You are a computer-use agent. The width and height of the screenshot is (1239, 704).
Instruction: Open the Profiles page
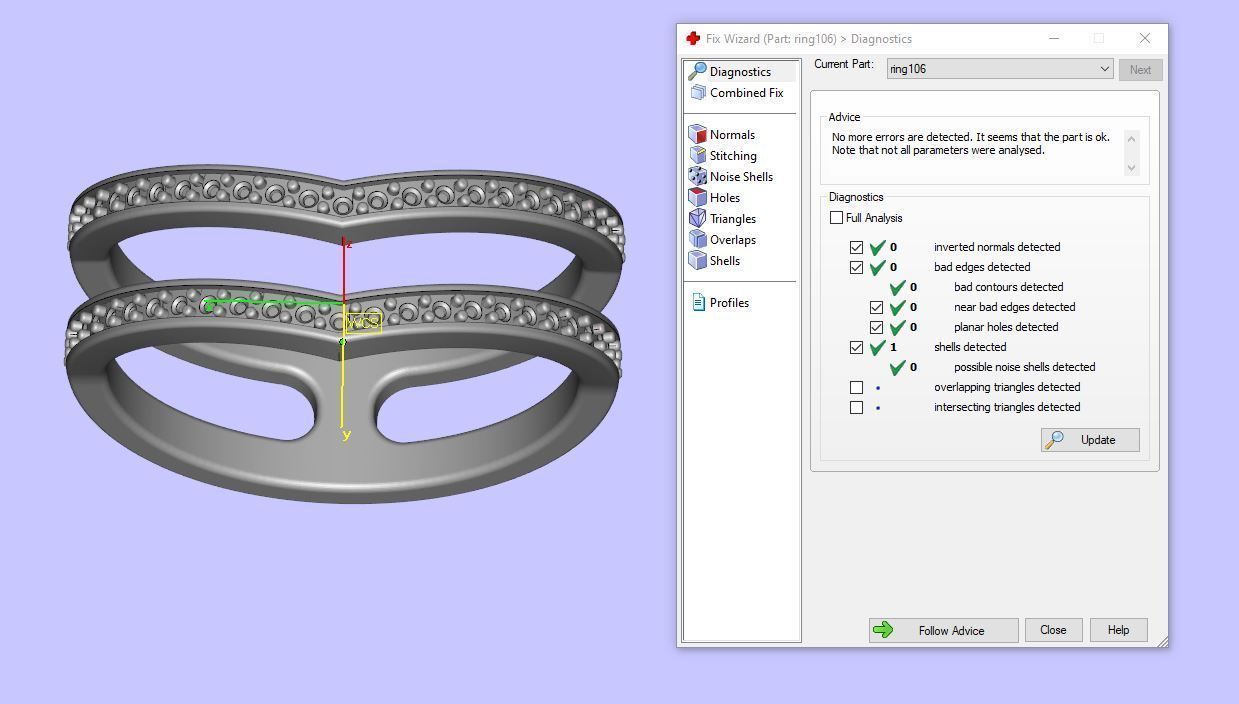[x=728, y=303]
